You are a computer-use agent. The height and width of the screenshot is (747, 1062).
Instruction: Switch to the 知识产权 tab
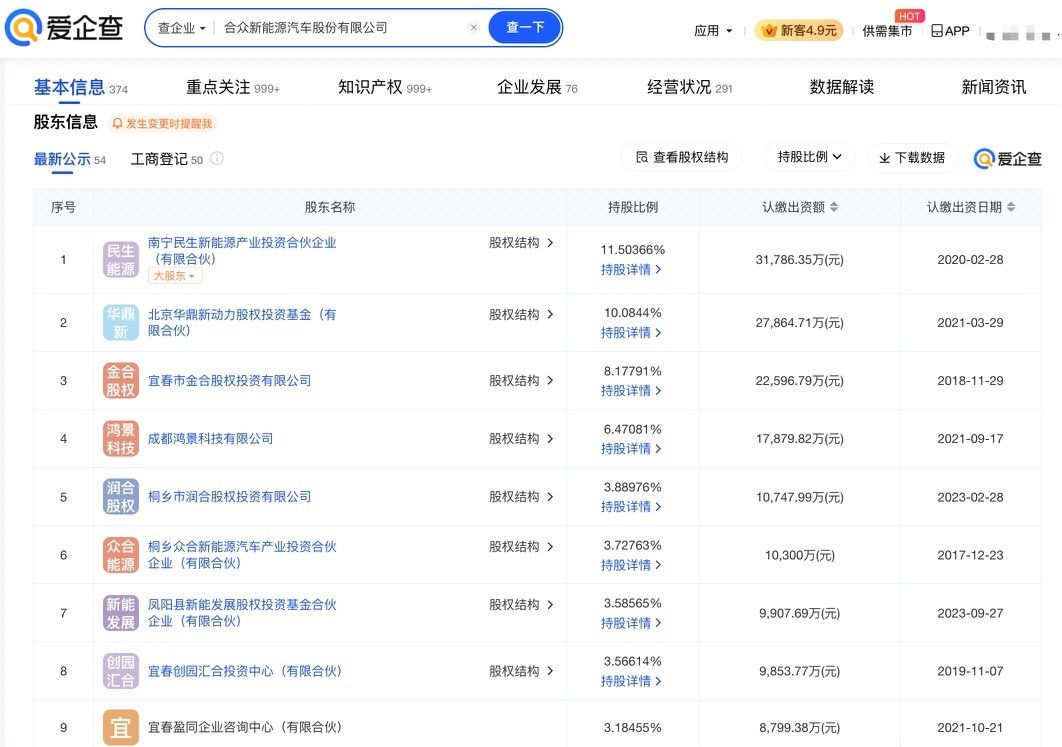384,87
